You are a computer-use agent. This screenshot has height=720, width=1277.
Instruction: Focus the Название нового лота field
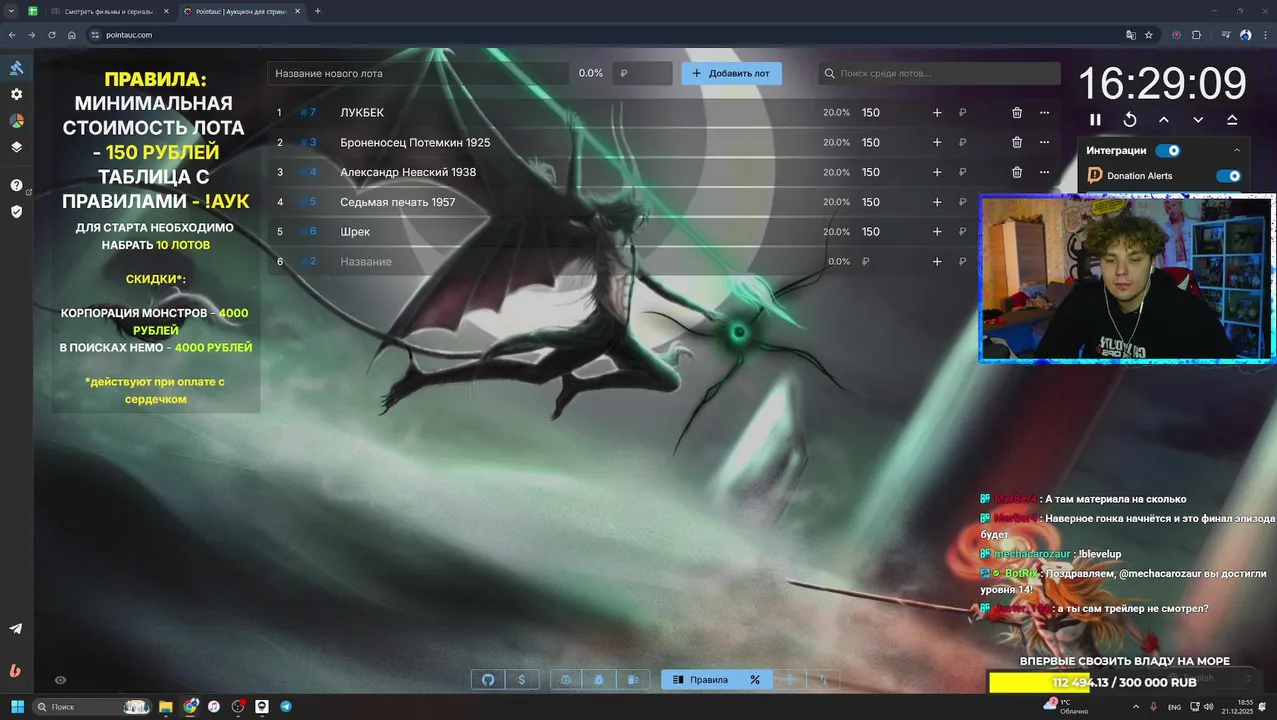pyautogui.click(x=420, y=73)
